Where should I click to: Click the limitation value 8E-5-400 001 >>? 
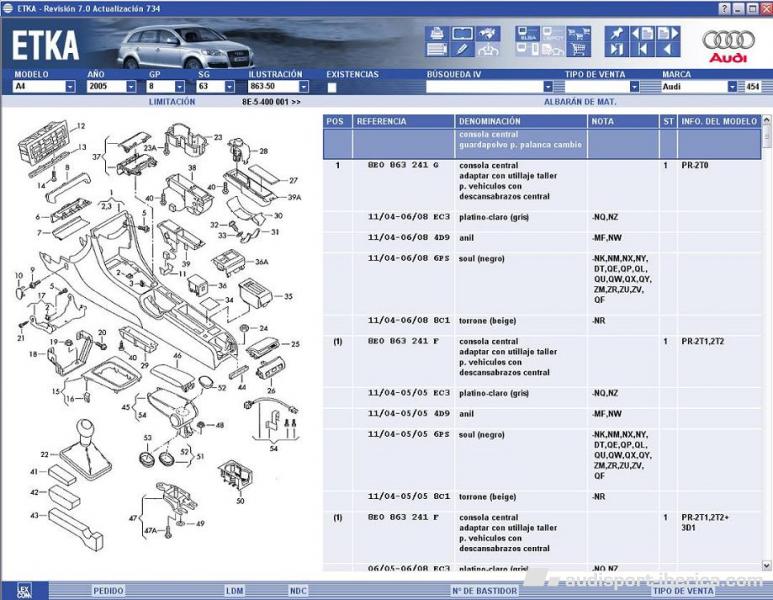pyautogui.click(x=271, y=102)
